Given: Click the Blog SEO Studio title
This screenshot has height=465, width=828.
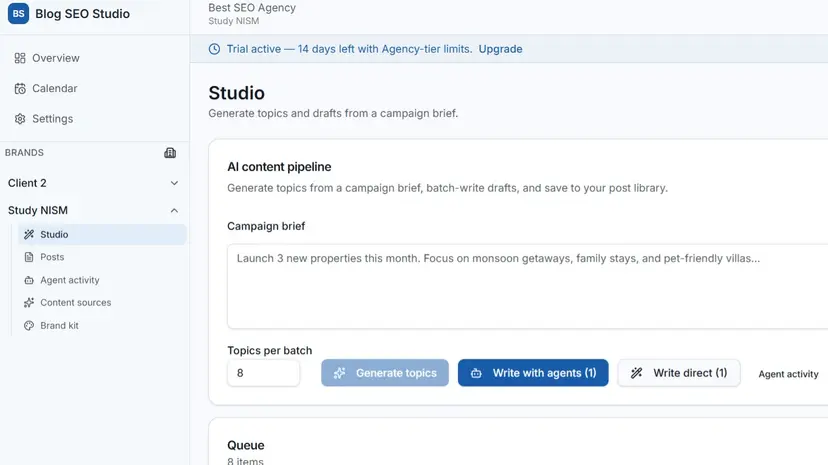Looking at the screenshot, I should [82, 14].
